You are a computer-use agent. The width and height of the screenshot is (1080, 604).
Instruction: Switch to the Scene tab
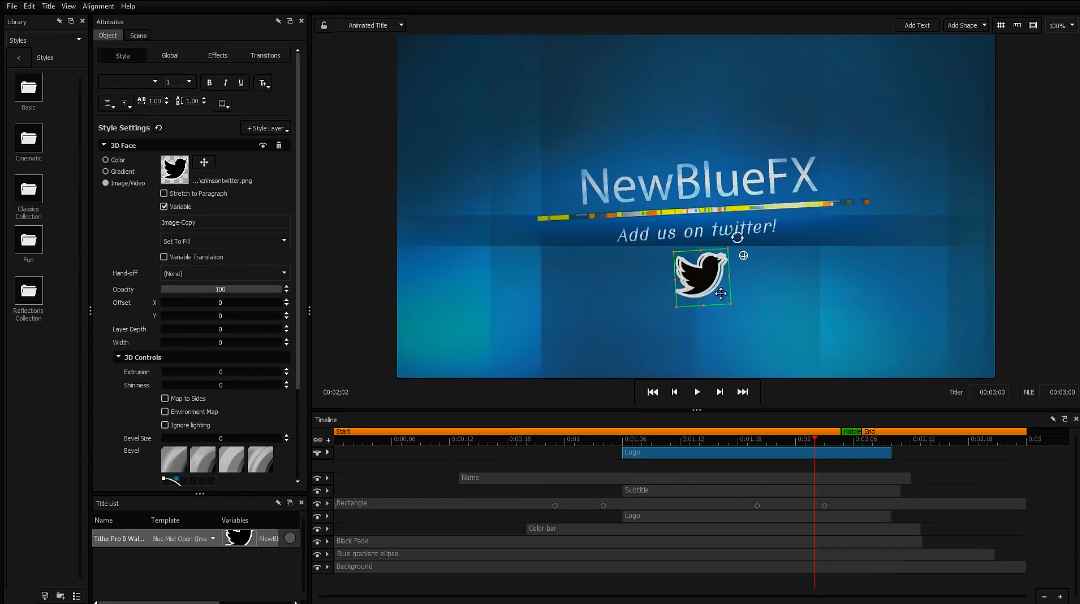tap(138, 36)
